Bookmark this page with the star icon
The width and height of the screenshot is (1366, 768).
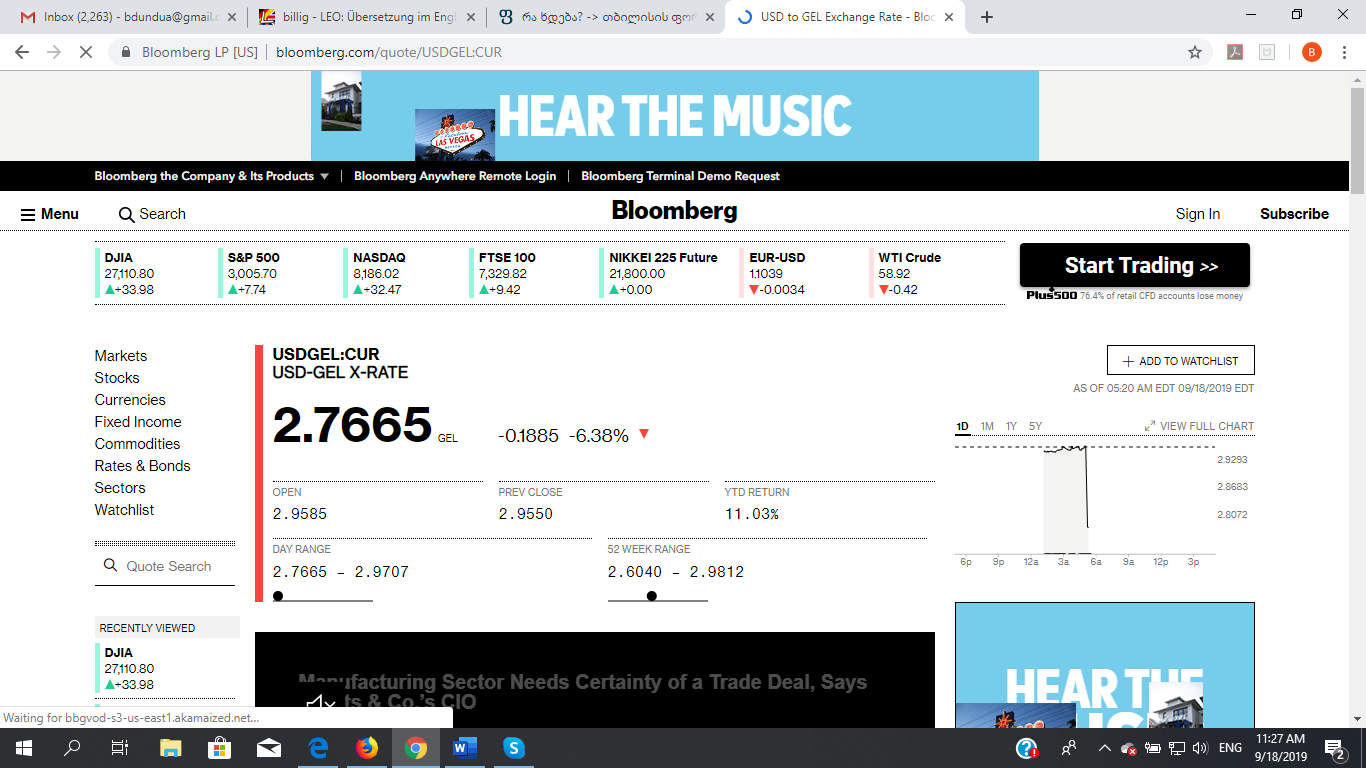[1194, 52]
